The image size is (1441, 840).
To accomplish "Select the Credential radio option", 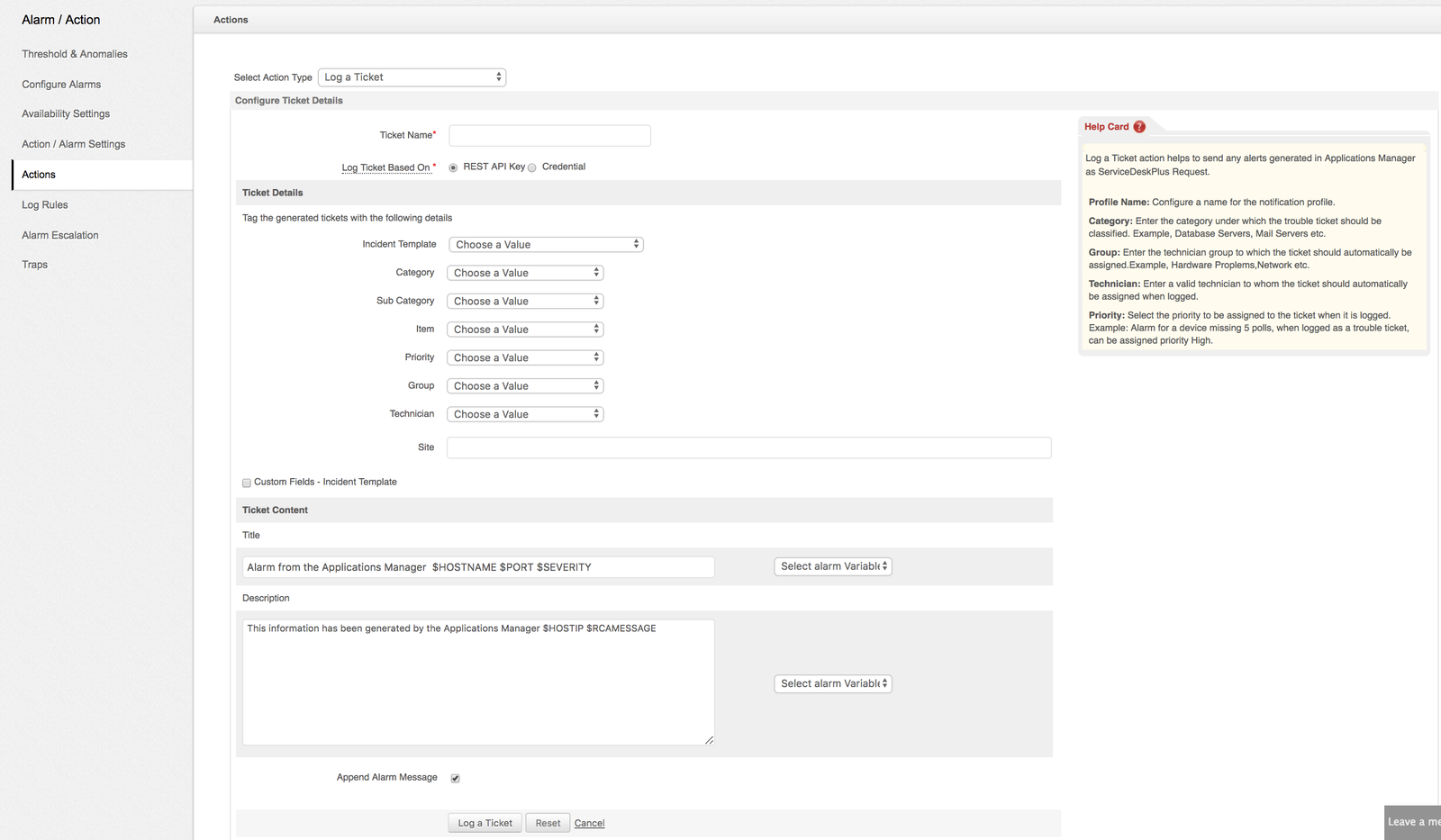I will 532,167.
